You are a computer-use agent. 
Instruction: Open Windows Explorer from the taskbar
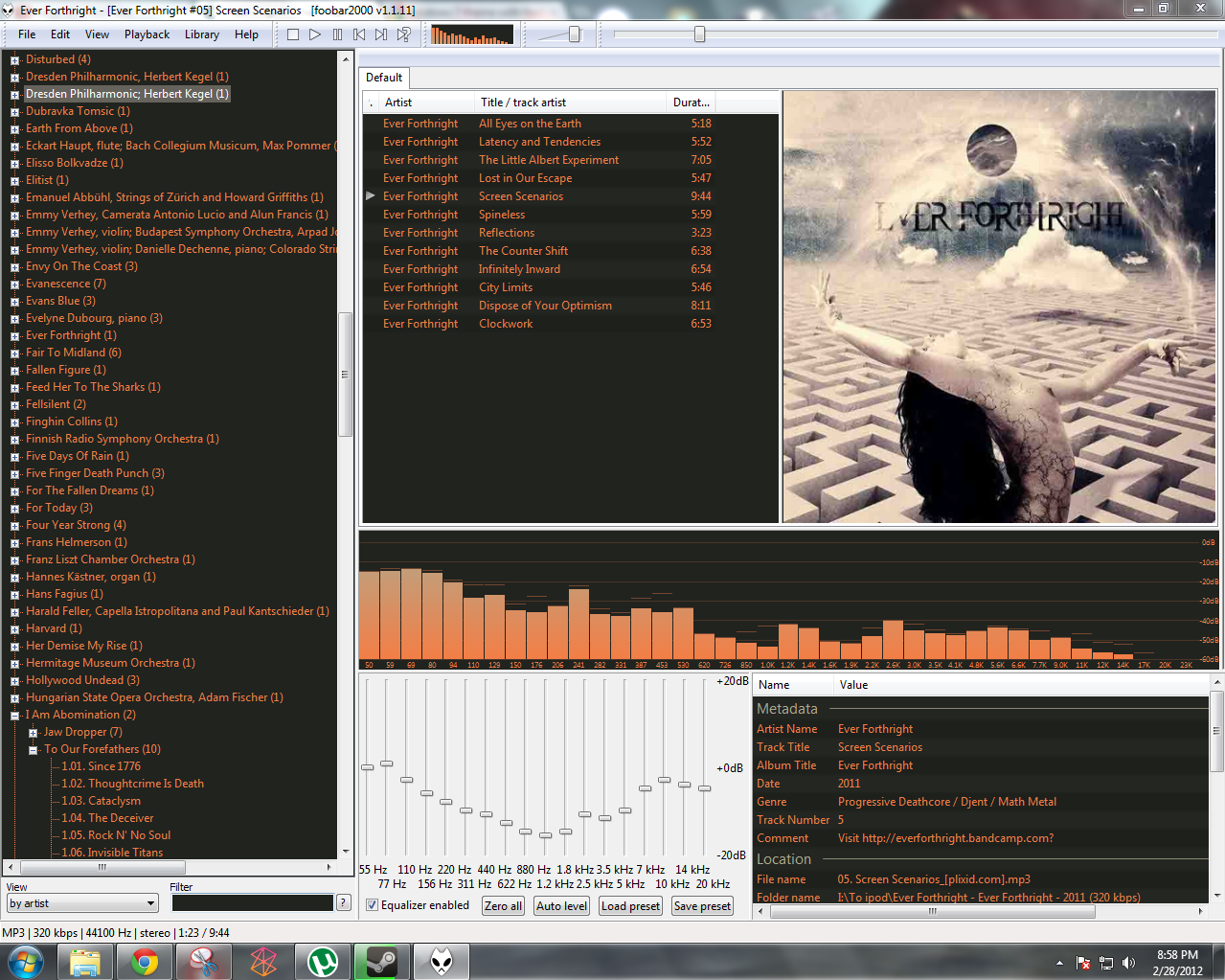pos(85,961)
